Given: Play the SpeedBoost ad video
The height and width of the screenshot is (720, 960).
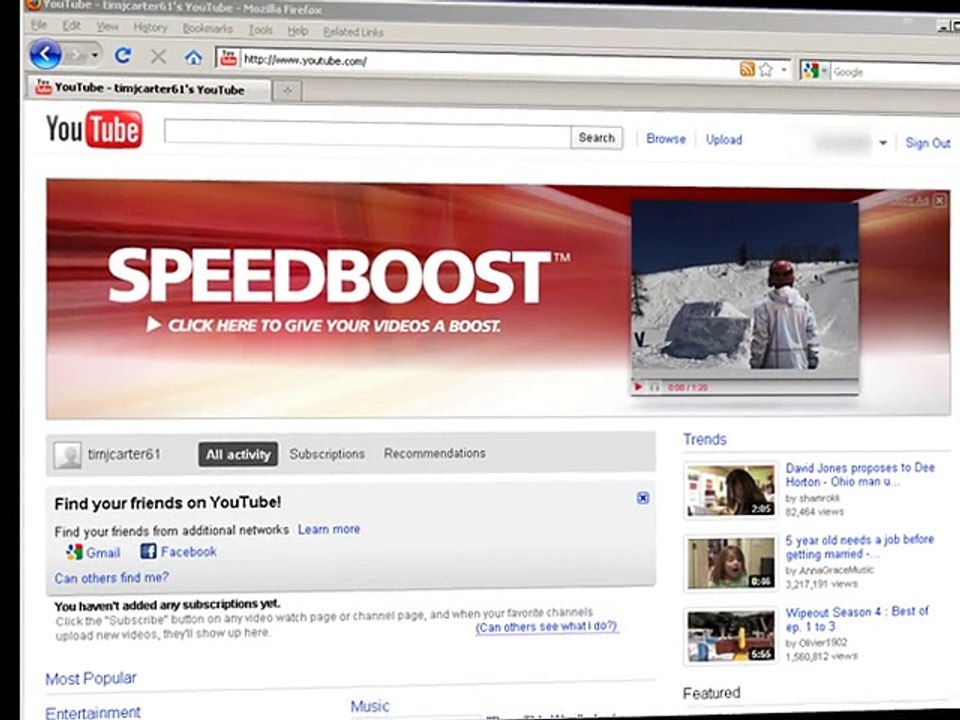Looking at the screenshot, I should click(x=638, y=387).
